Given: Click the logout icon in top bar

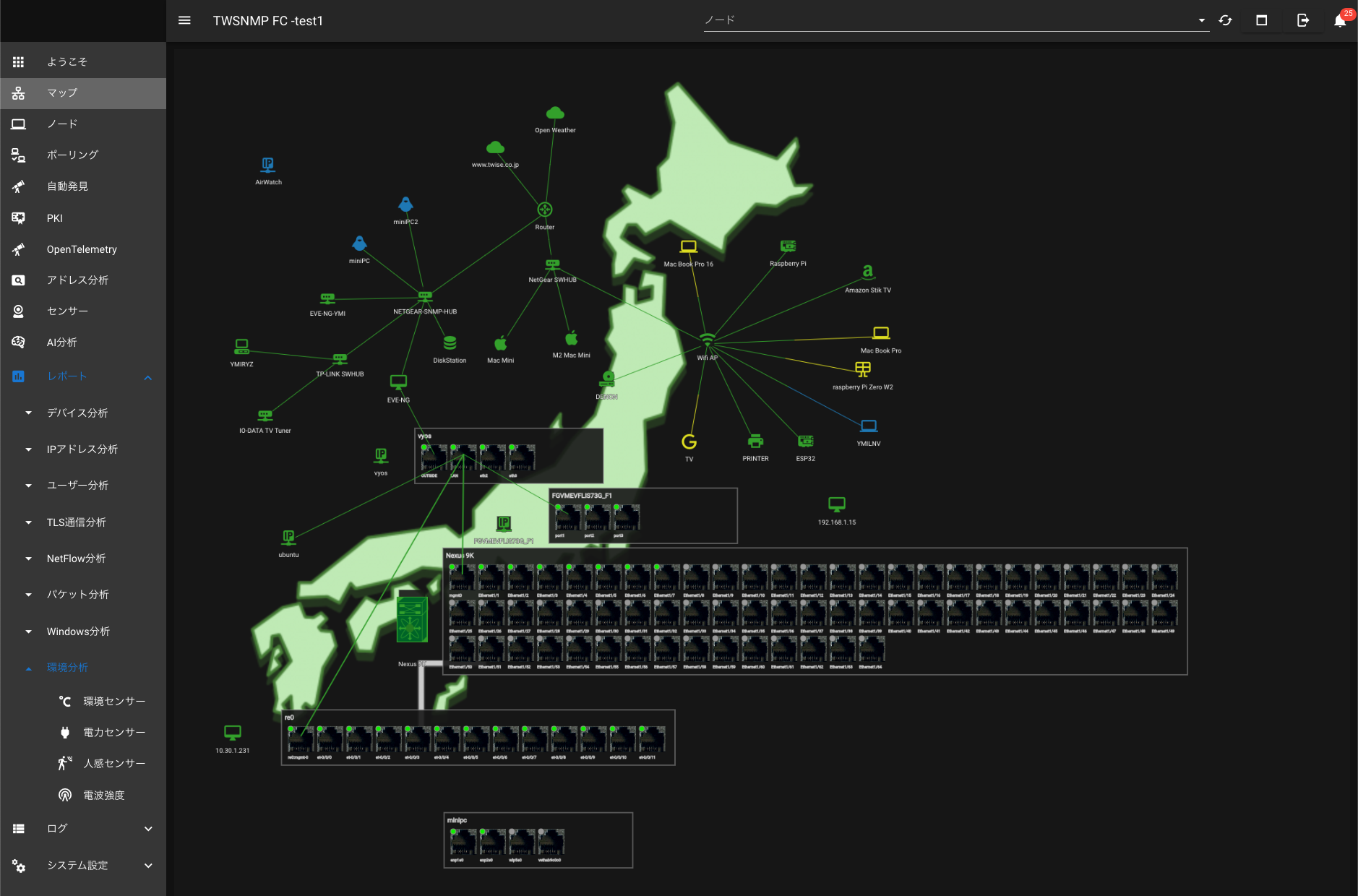Looking at the screenshot, I should (1302, 20).
